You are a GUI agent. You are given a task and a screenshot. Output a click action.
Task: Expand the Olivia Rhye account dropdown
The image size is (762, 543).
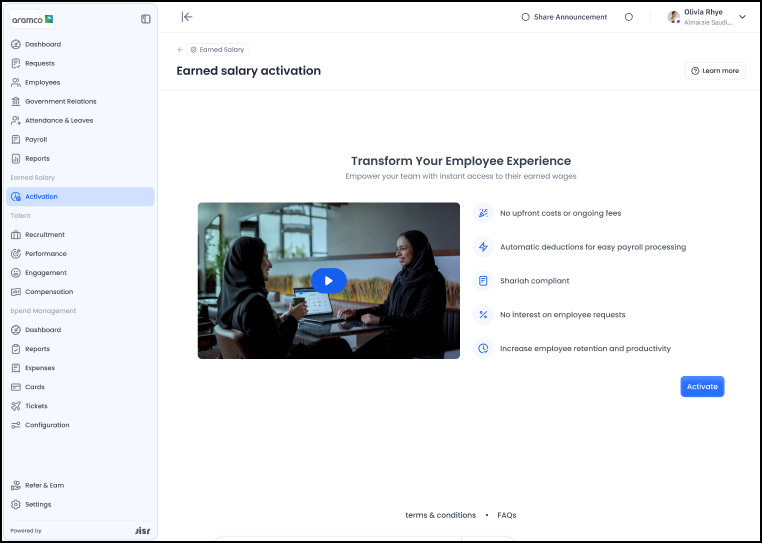click(x=742, y=17)
